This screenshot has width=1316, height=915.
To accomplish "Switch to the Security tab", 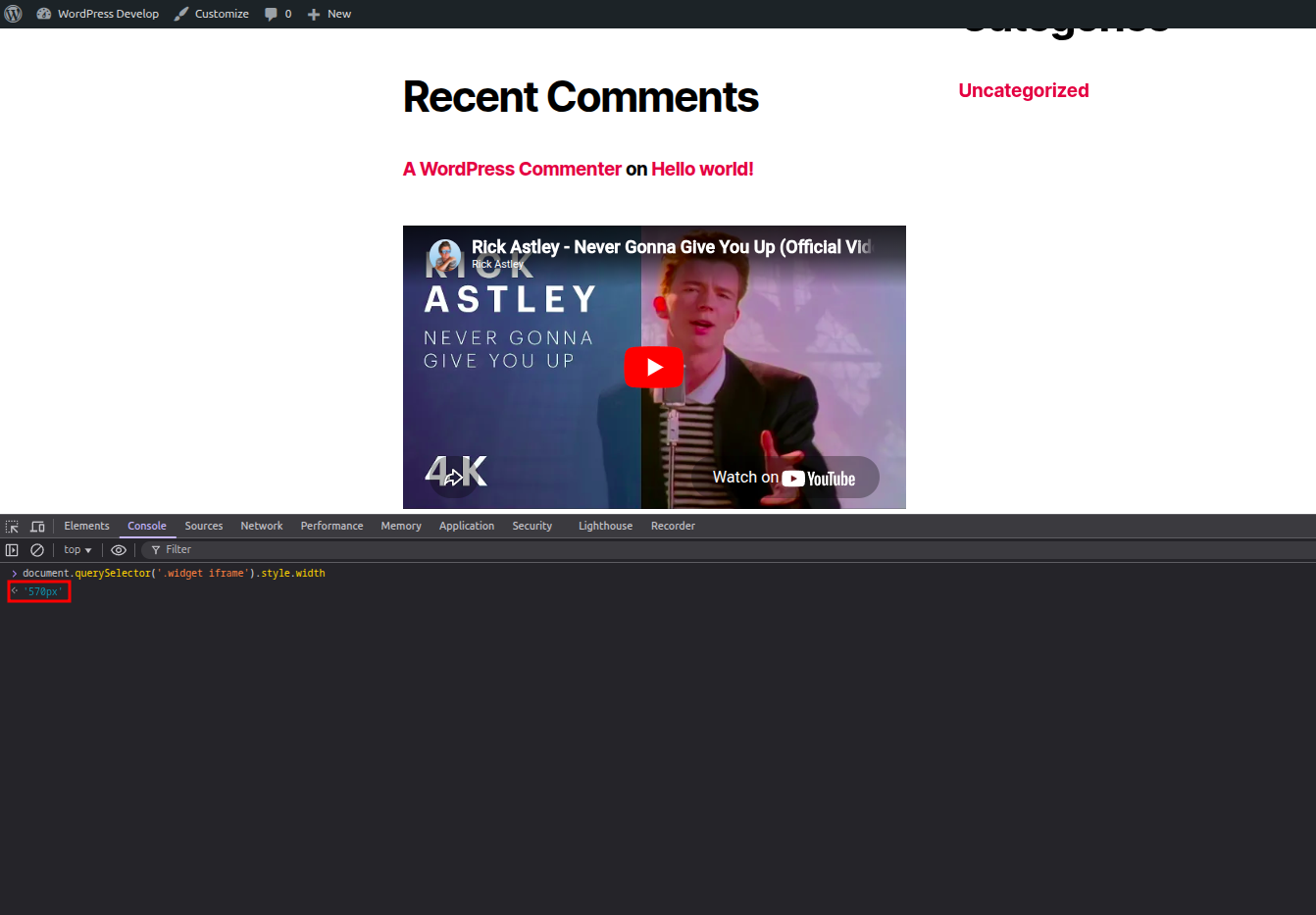I will point(532,527).
